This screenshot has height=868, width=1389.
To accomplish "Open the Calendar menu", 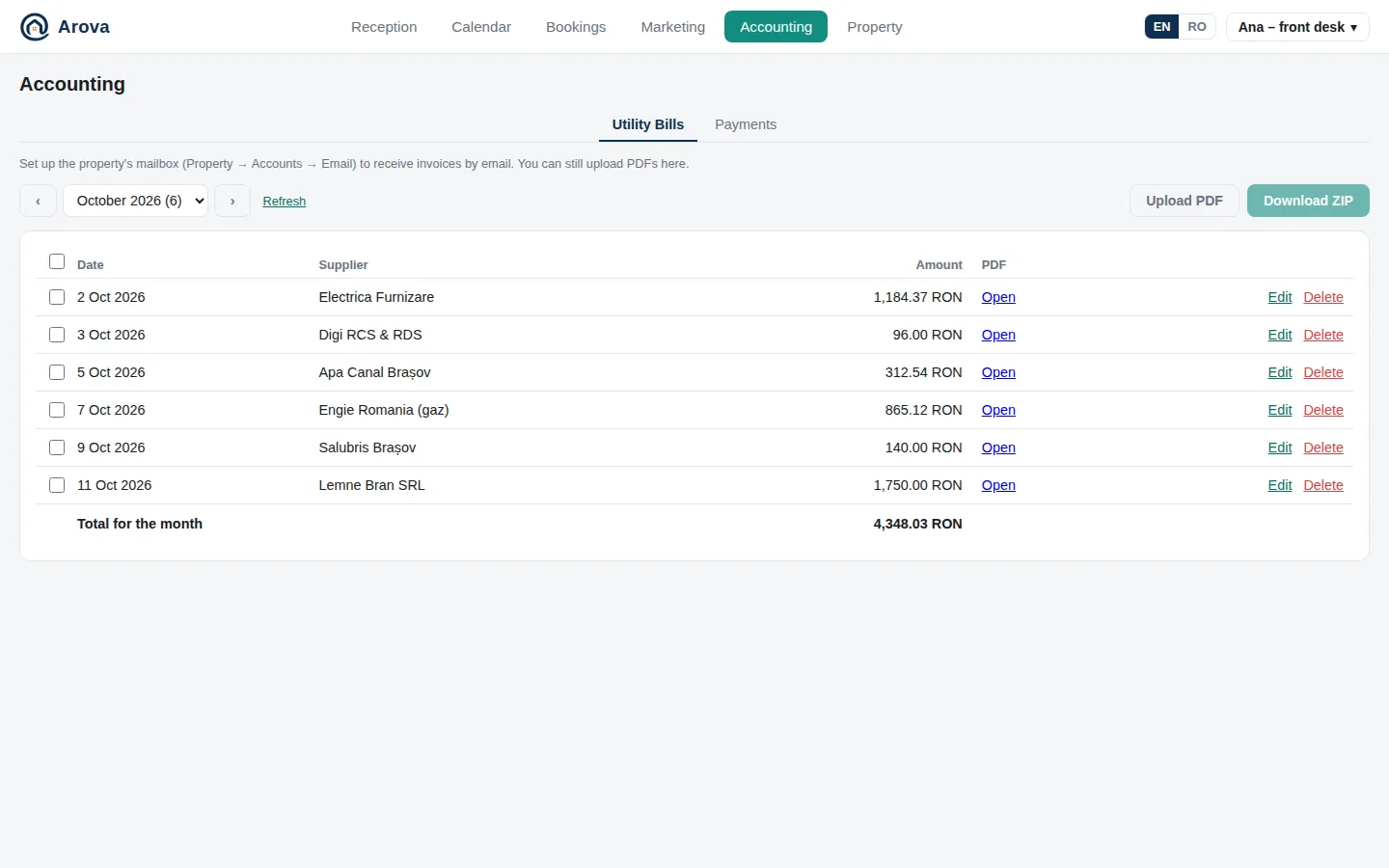I will (481, 27).
